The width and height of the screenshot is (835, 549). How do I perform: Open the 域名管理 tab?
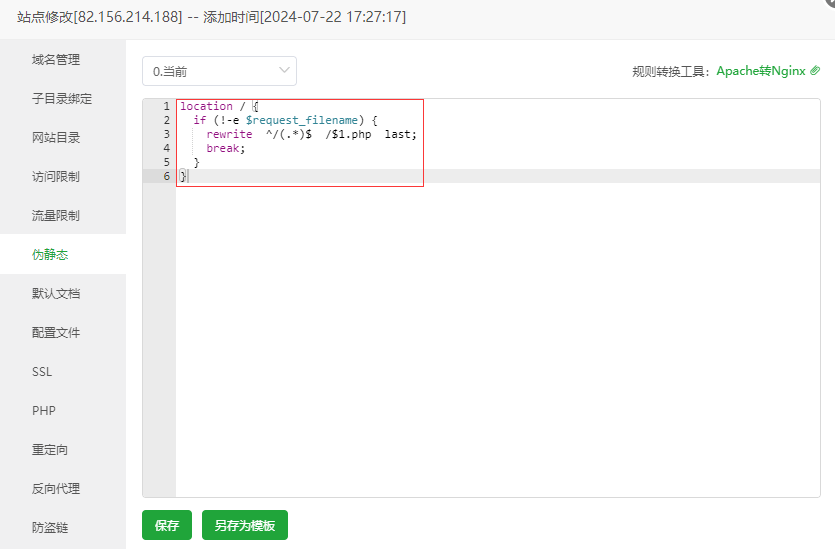coord(56,60)
